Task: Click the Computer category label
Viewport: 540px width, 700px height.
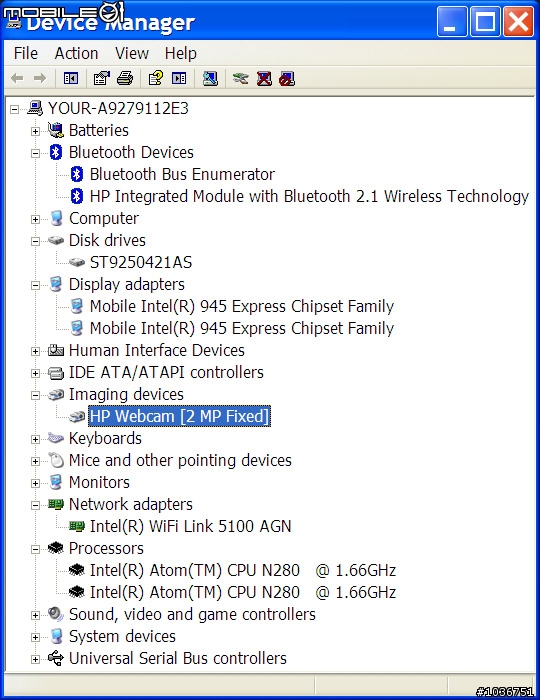Action: pos(104,218)
